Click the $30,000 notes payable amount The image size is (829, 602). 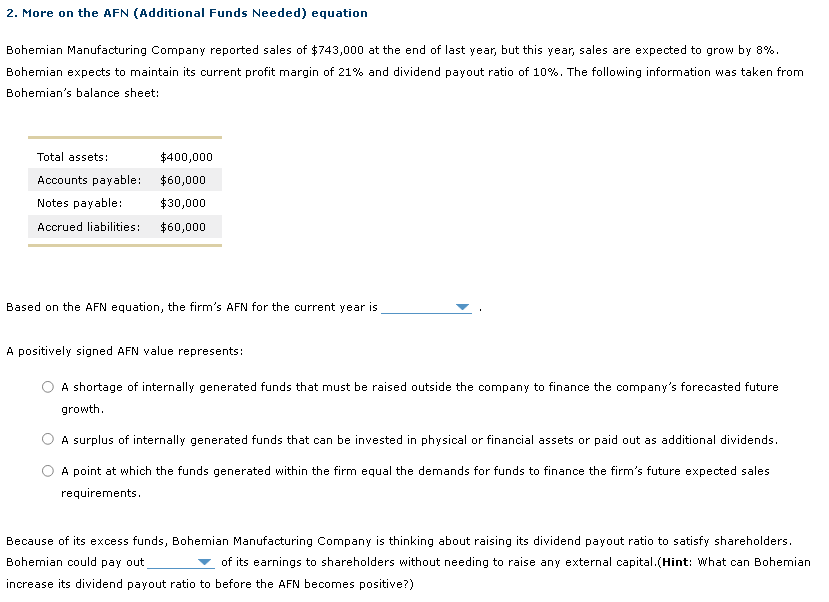181,203
